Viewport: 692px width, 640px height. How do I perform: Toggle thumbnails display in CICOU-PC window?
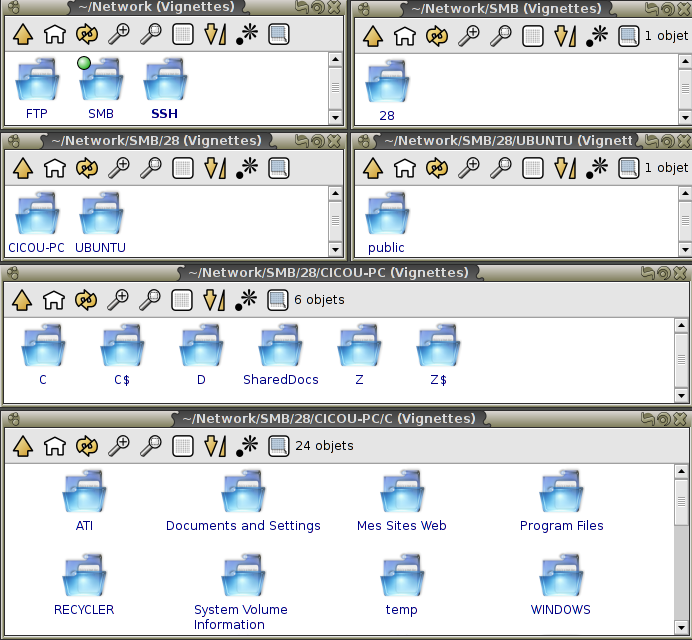click(278, 300)
